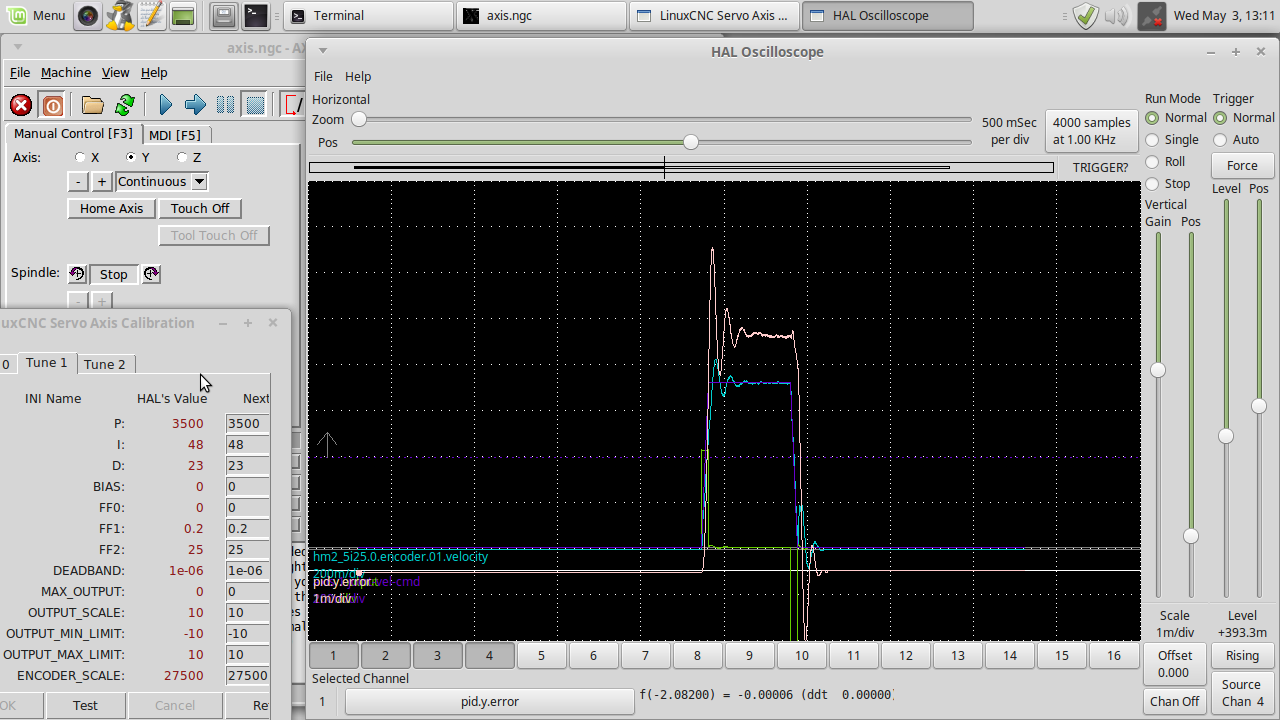1280x720 pixels.
Task: Open the AXIS View menu
Action: point(115,72)
